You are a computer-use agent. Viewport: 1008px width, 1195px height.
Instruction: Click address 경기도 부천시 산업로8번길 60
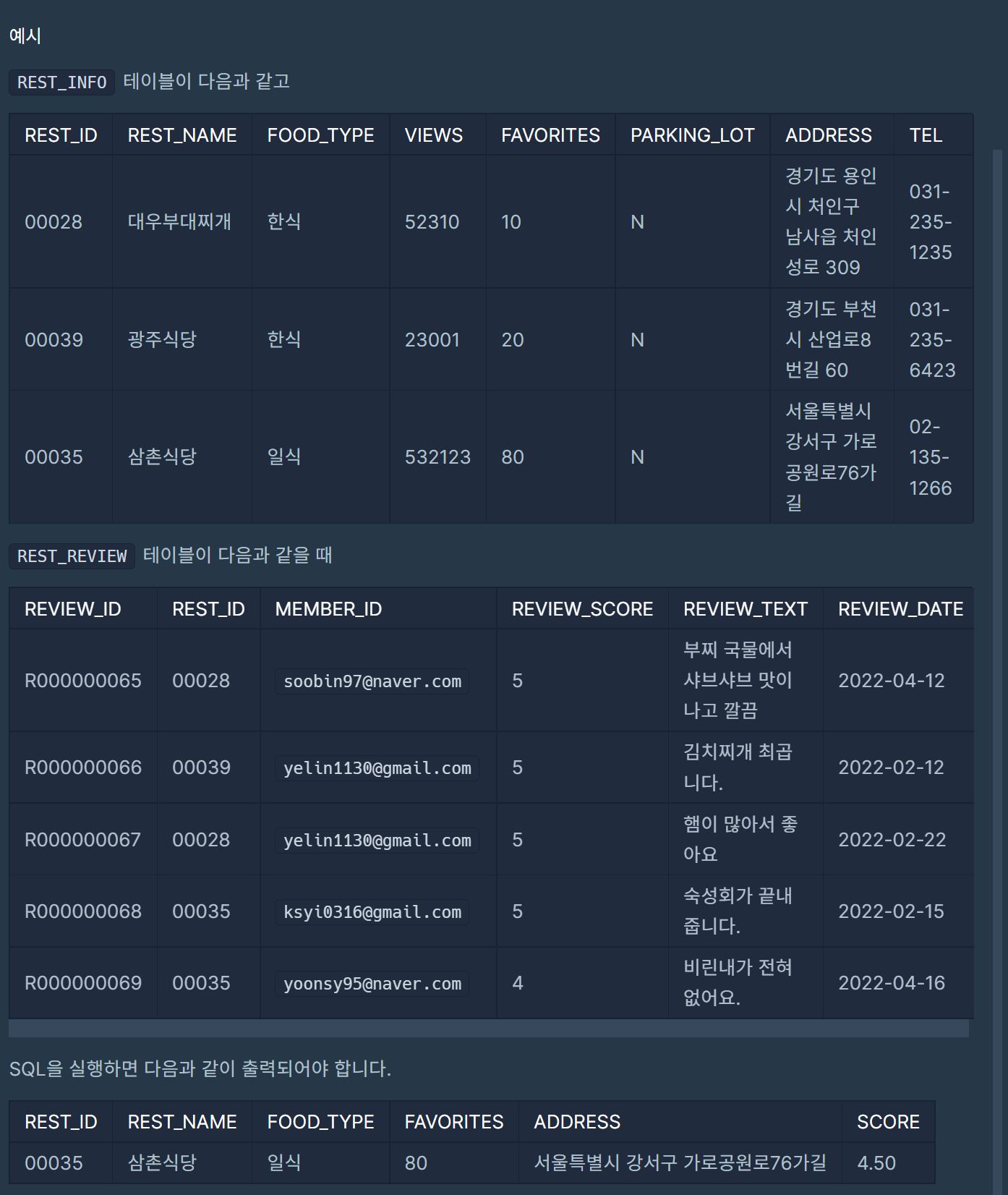click(831, 339)
